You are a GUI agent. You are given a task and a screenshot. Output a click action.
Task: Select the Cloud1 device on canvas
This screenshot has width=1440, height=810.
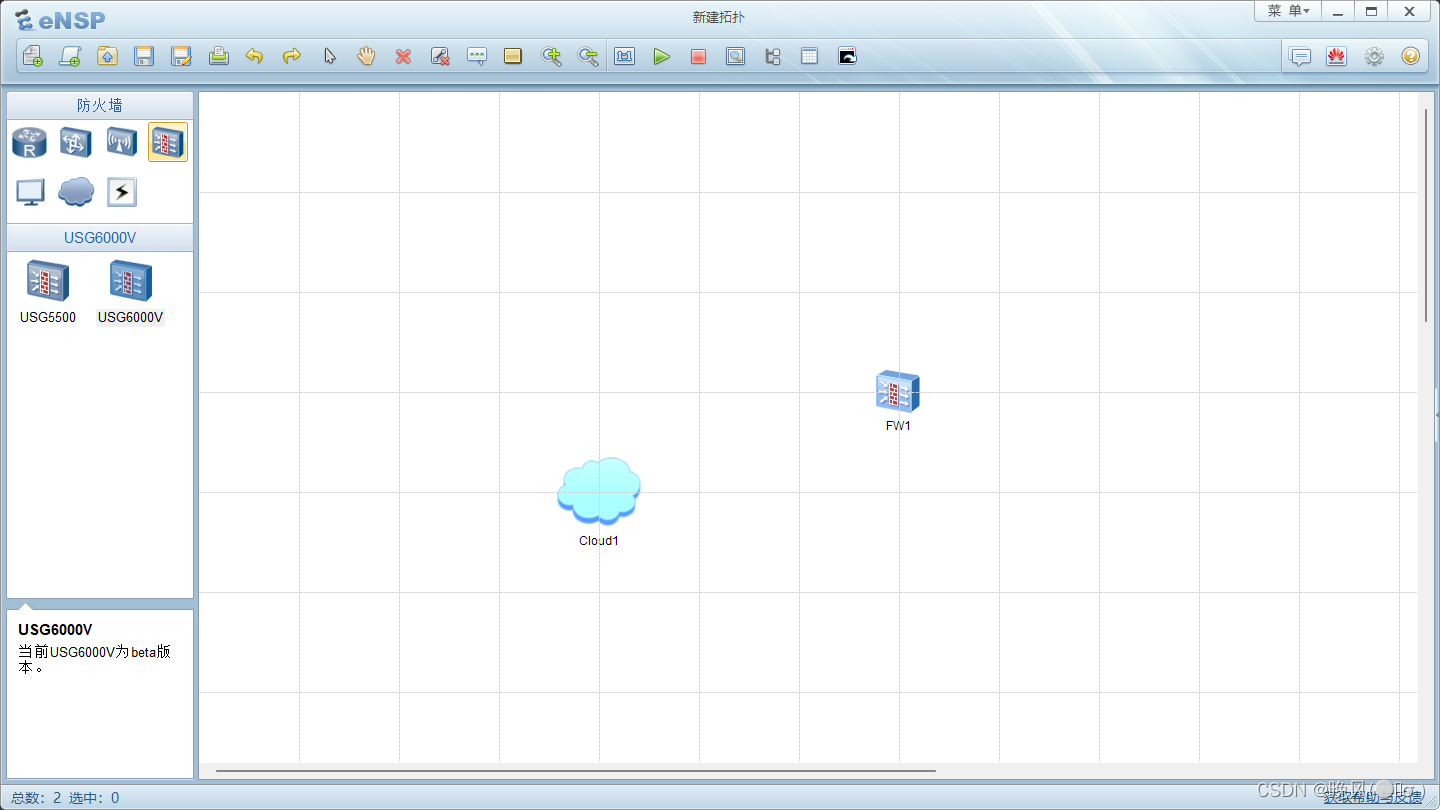pyautogui.click(x=599, y=491)
